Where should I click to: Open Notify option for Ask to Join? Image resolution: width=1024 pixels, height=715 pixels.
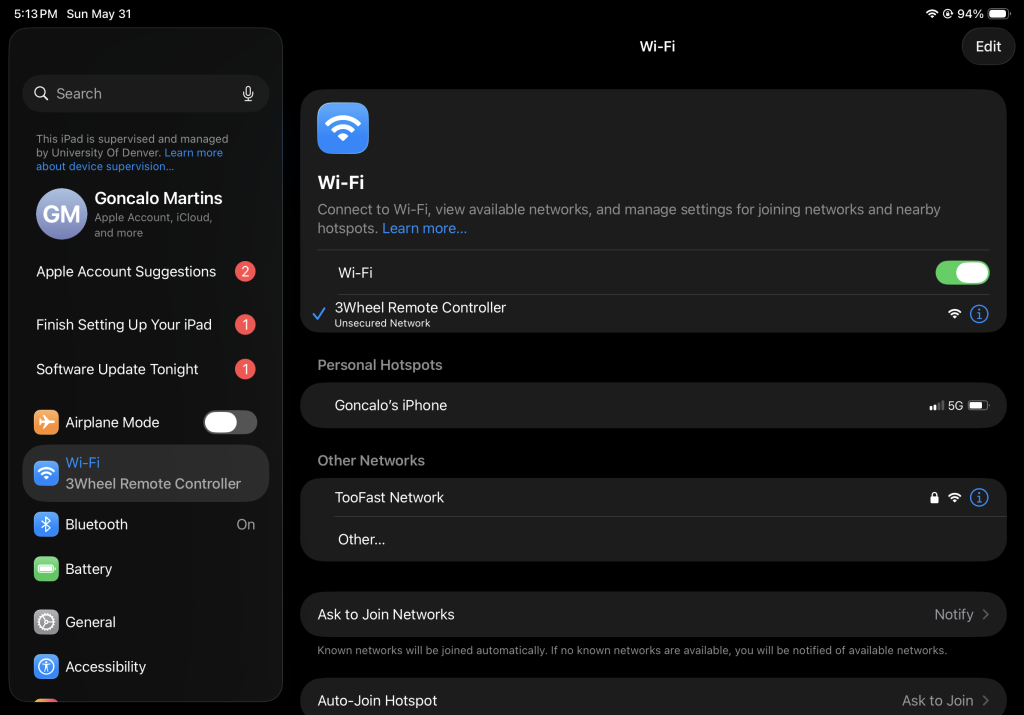(953, 614)
